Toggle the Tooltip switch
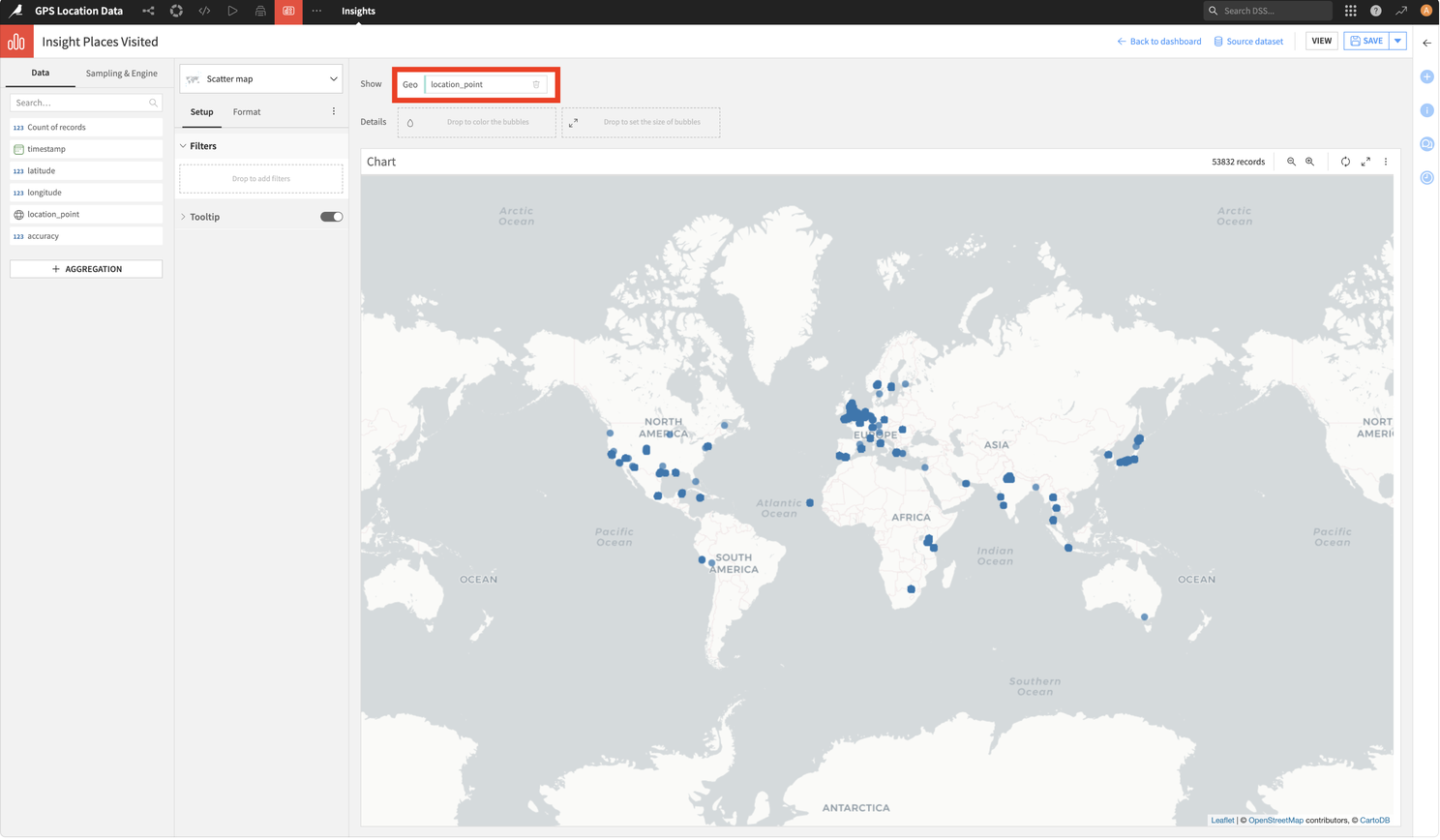 (331, 217)
